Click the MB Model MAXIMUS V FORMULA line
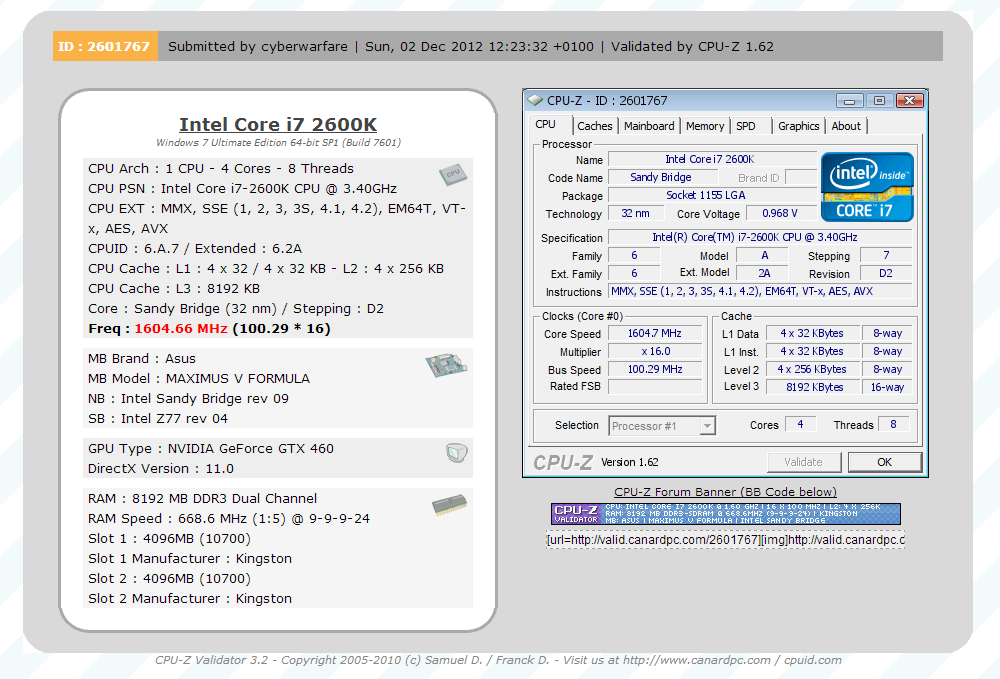 [199, 379]
